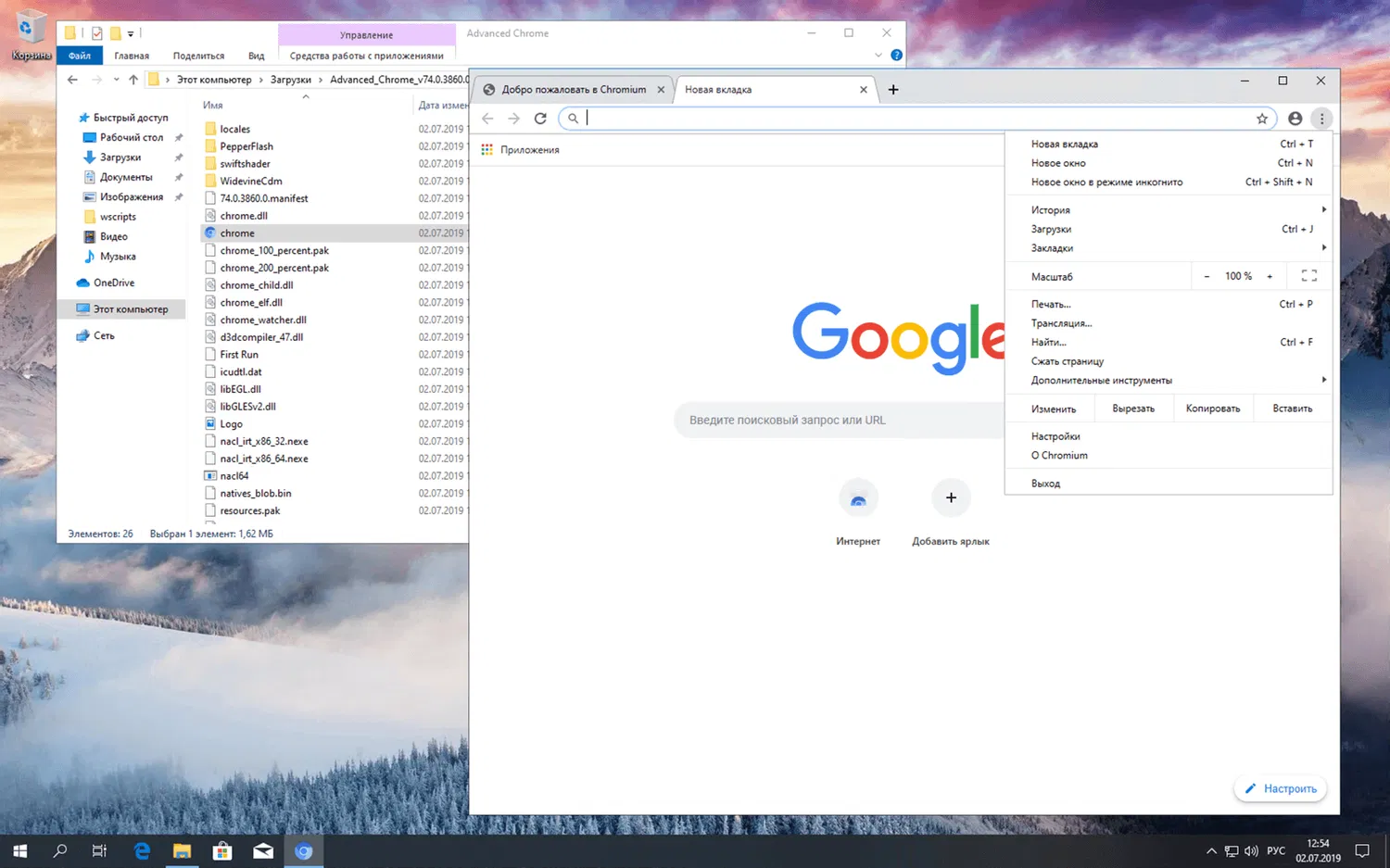
Task: Select Выход to quit Chromium
Action: tap(1169, 484)
